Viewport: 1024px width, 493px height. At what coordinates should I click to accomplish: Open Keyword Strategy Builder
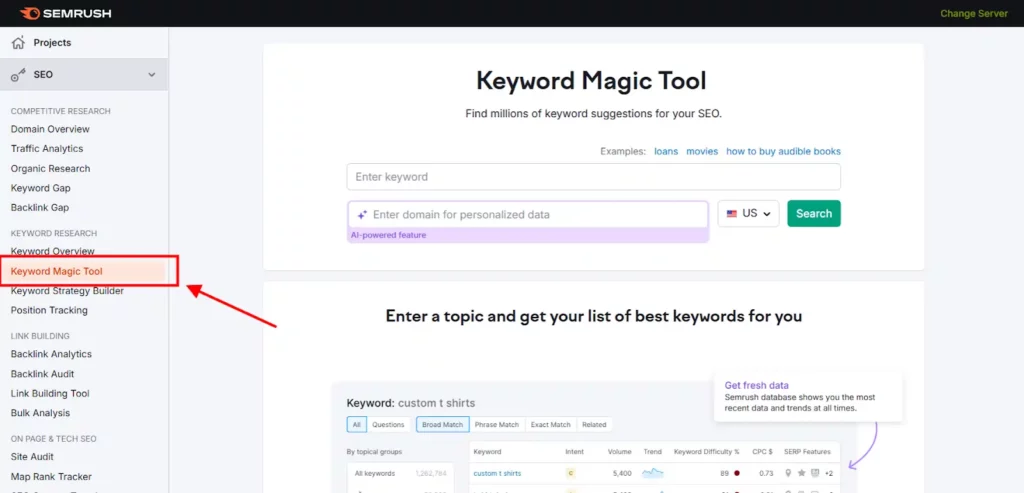67,291
